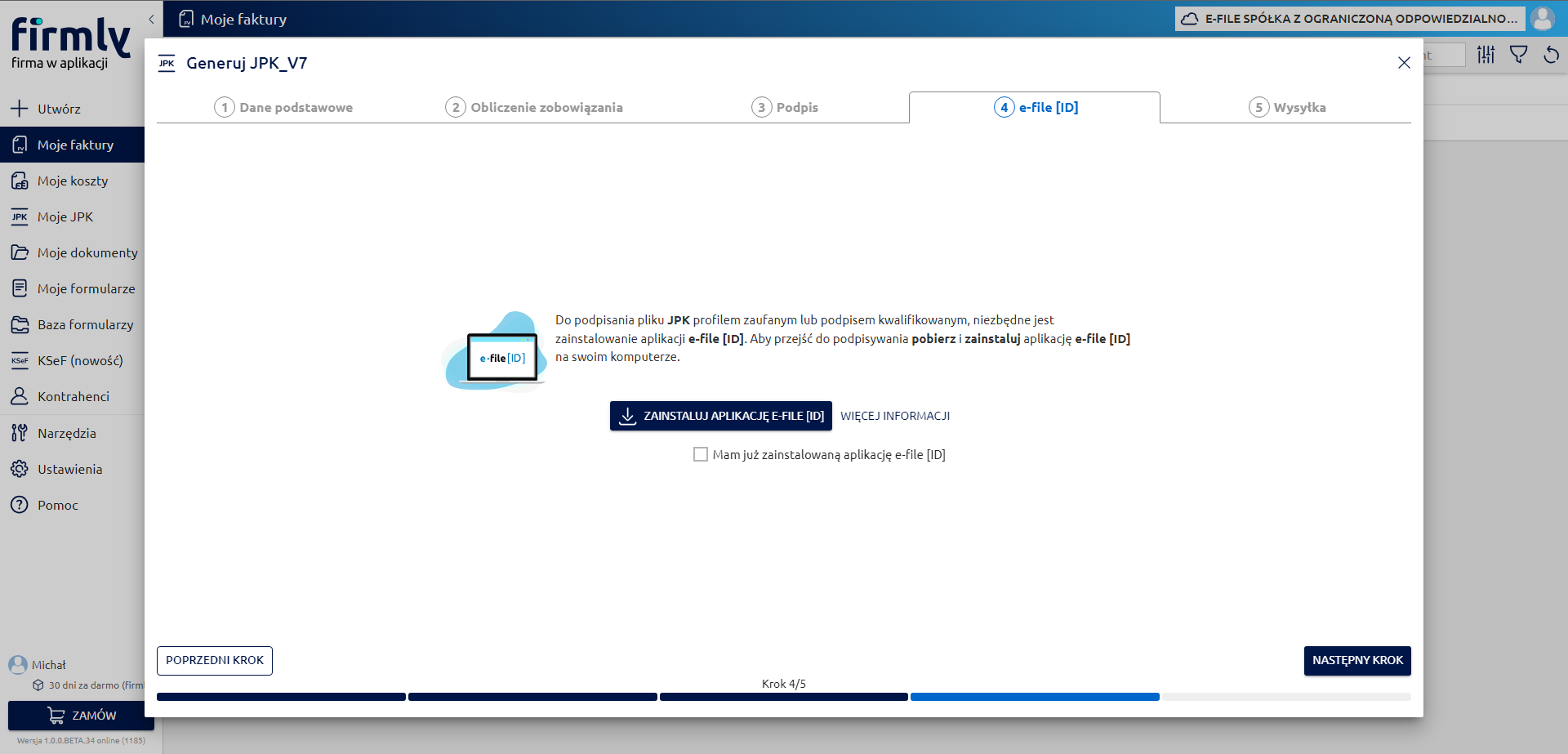This screenshot has height=754, width=1568.
Task: Click the Baza formularzy sidebar icon
Action: click(20, 324)
